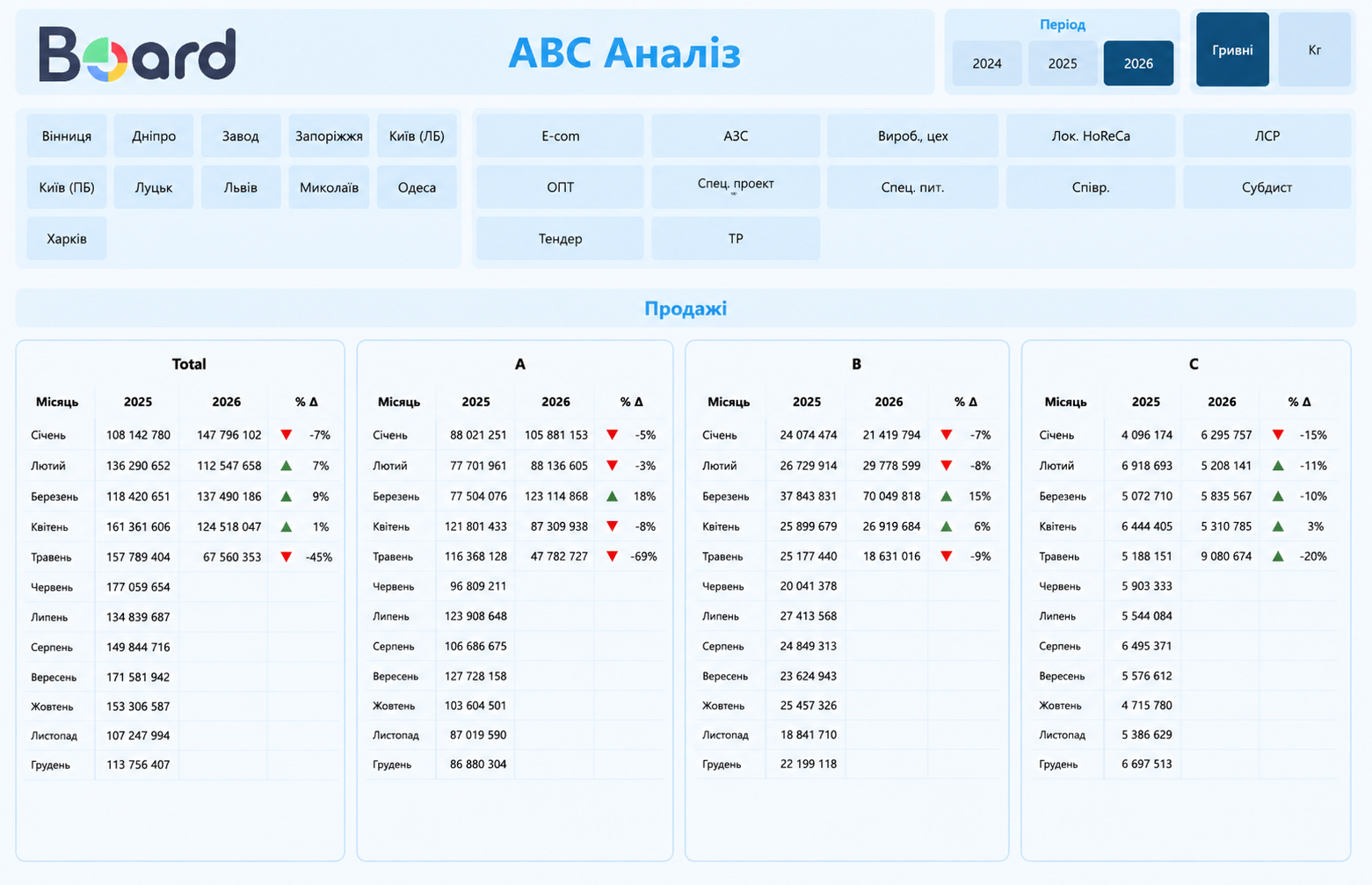Select the Співр. channel

1091,187
